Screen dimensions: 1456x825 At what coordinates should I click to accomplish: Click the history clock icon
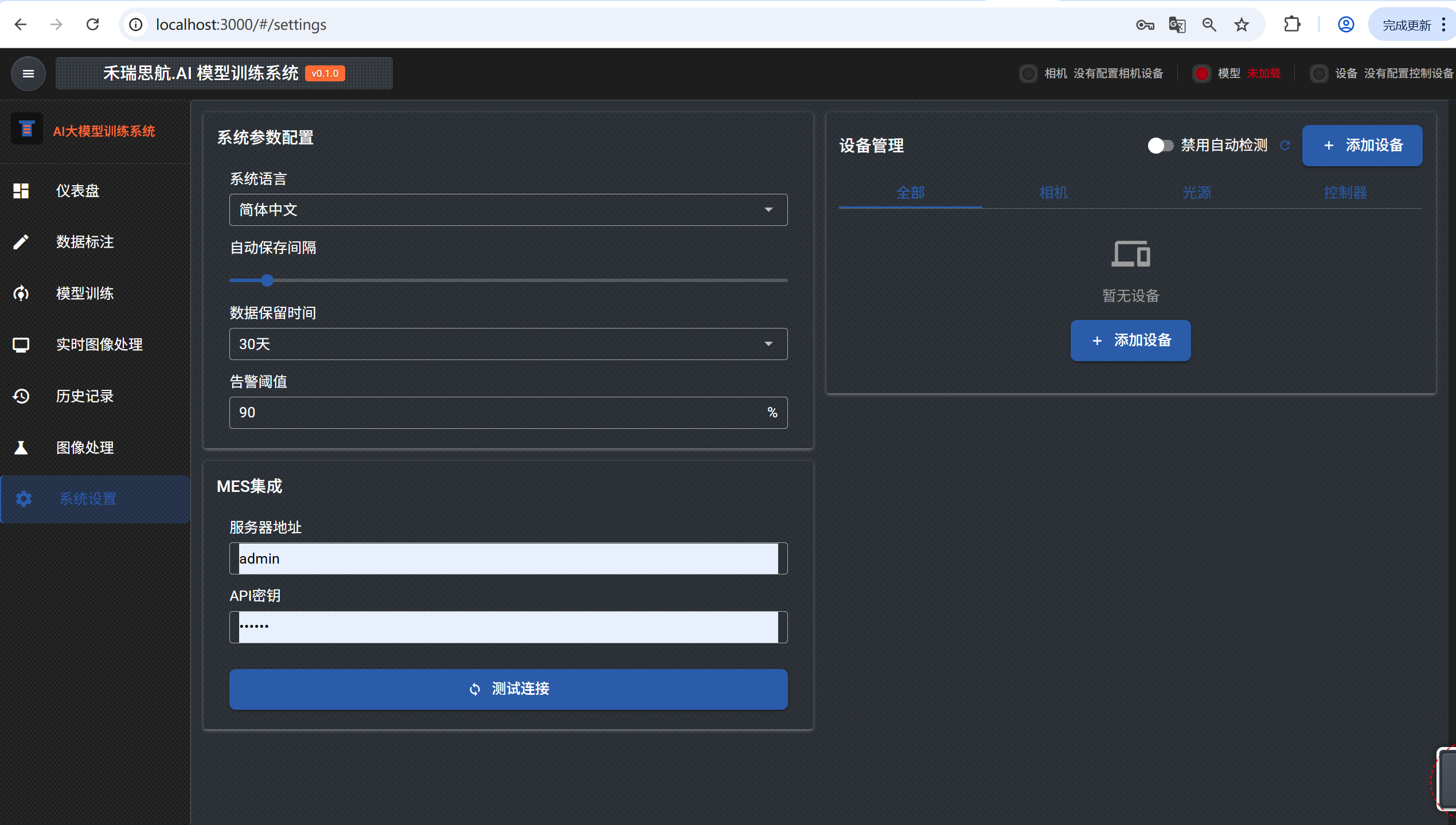(21, 396)
